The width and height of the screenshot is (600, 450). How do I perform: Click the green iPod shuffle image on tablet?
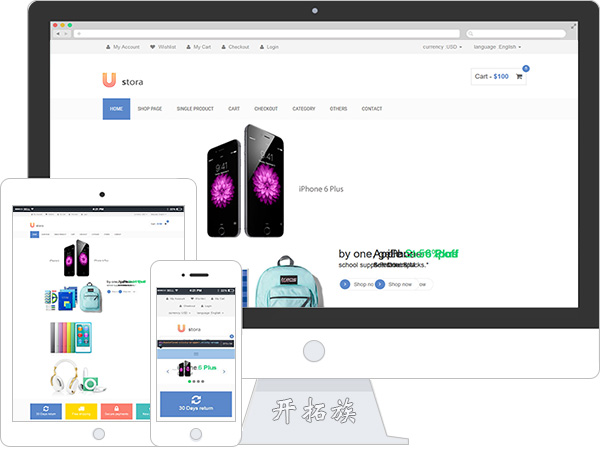point(91,384)
